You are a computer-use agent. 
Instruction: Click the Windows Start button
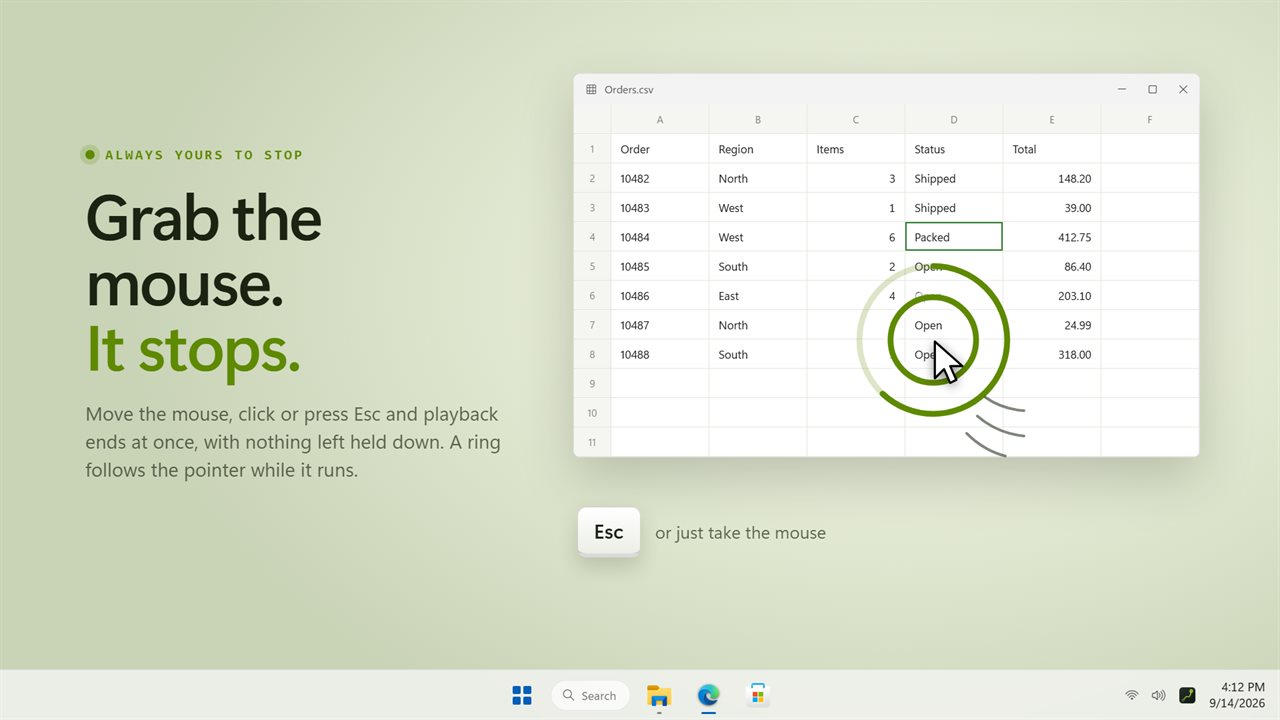[x=522, y=695]
